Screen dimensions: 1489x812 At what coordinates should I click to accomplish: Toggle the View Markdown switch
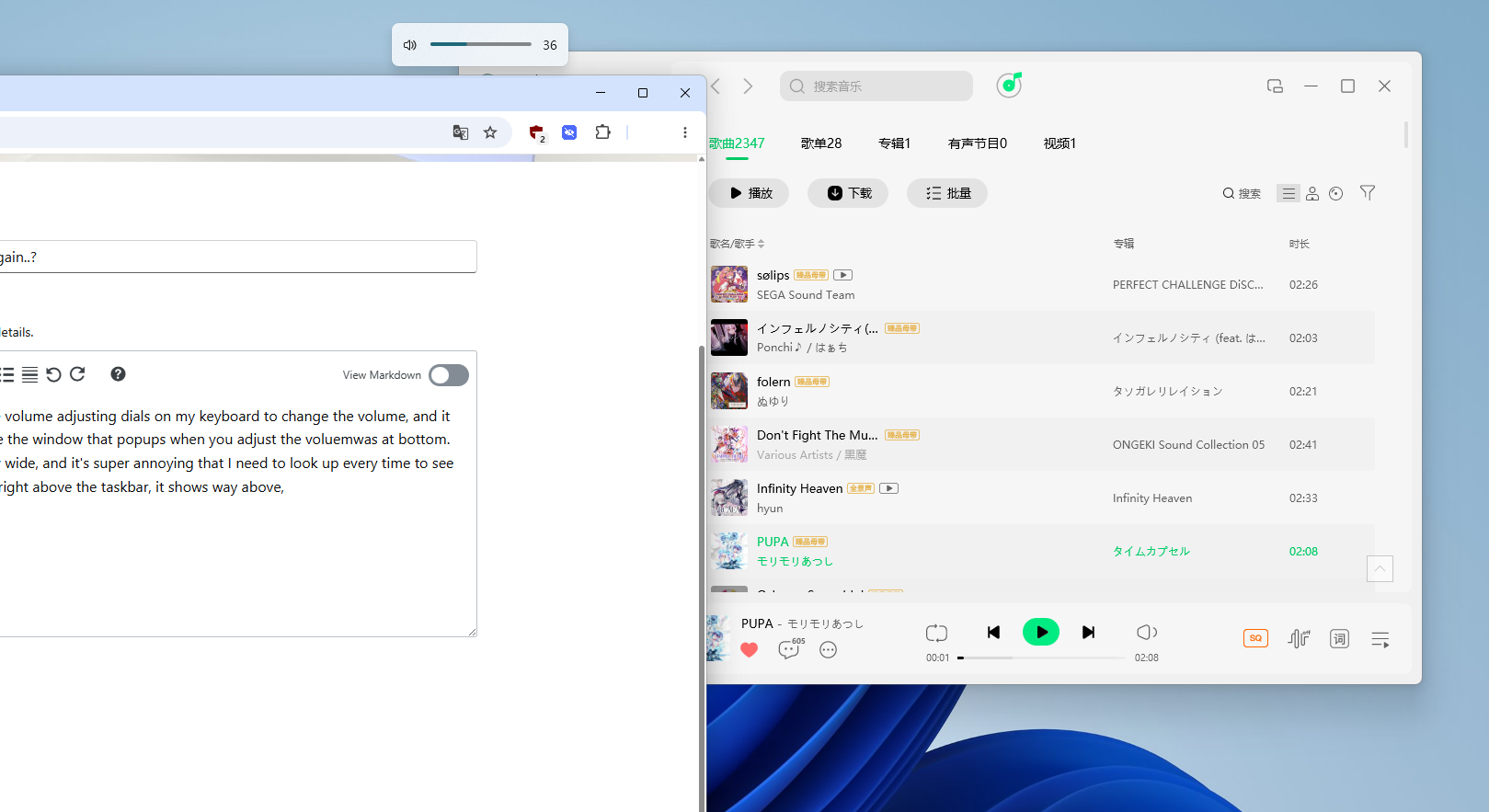(x=449, y=375)
